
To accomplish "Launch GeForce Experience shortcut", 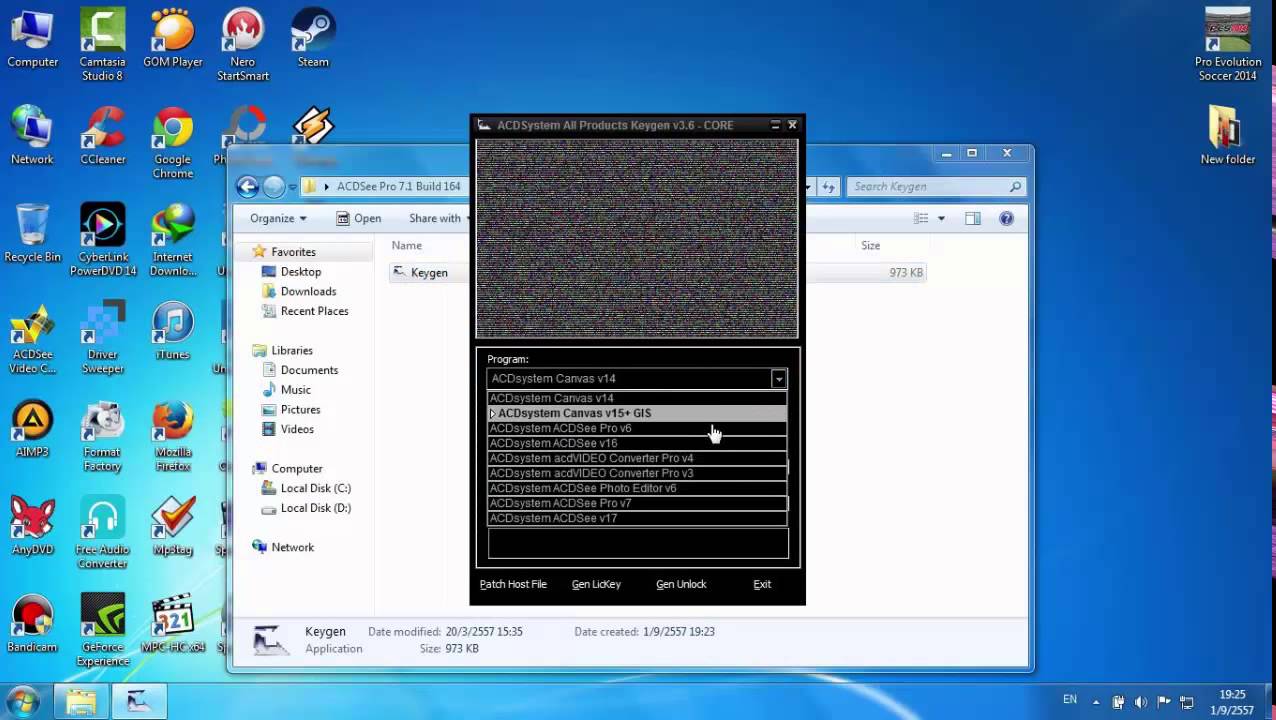I will point(102,631).
